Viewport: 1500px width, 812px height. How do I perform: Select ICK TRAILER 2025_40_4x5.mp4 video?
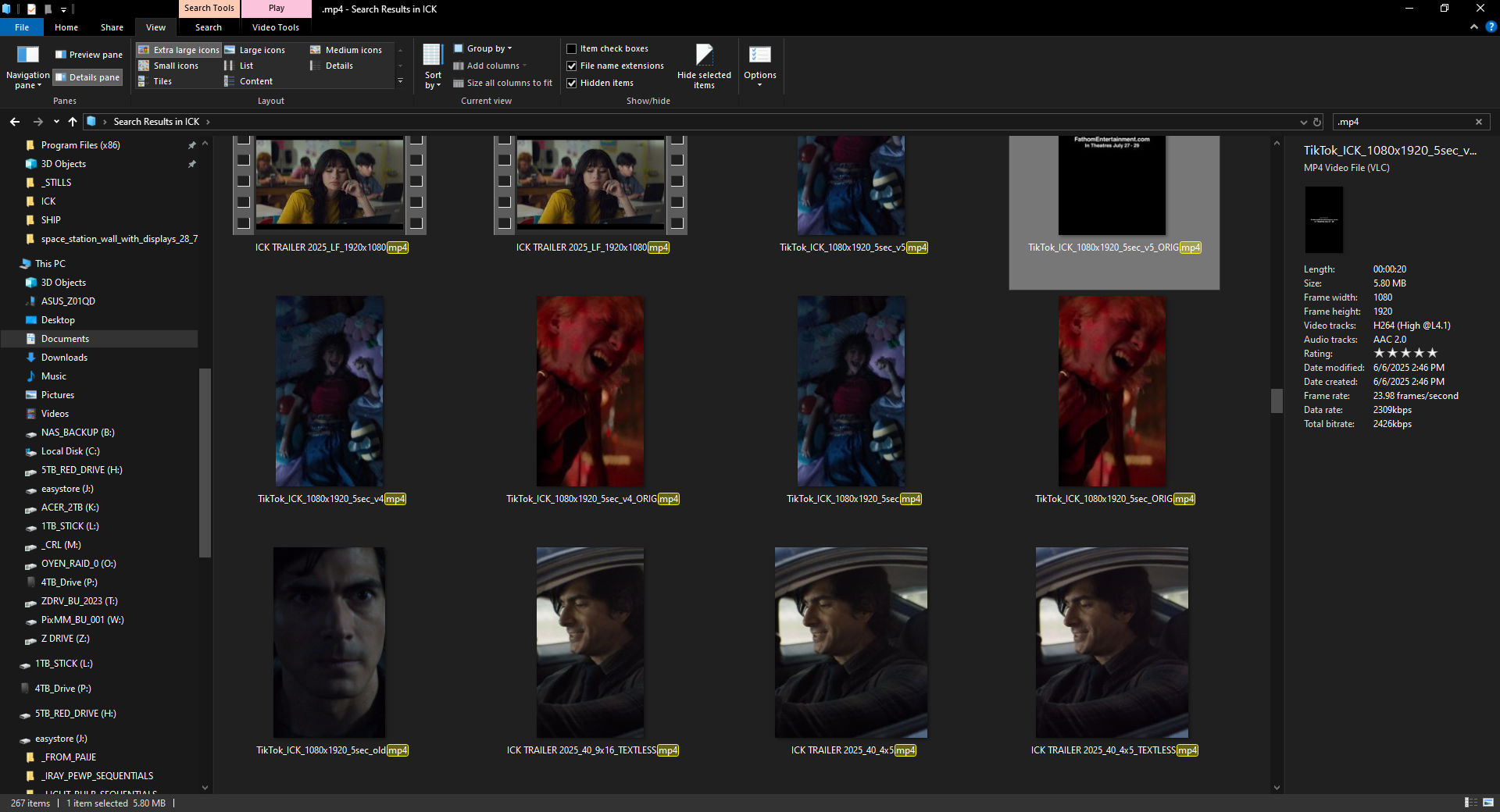pyautogui.click(x=851, y=643)
